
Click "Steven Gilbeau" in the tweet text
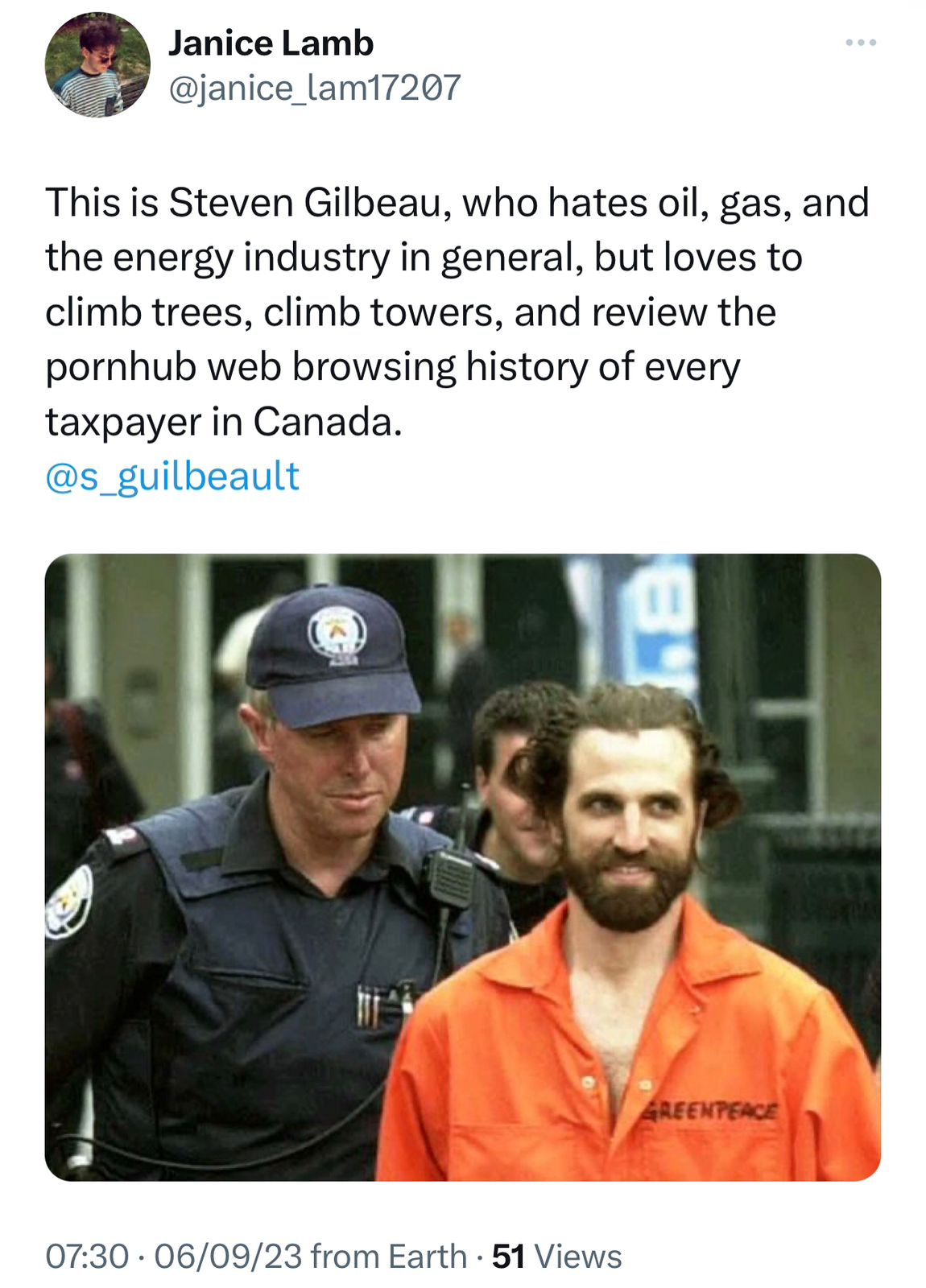pos(306,202)
